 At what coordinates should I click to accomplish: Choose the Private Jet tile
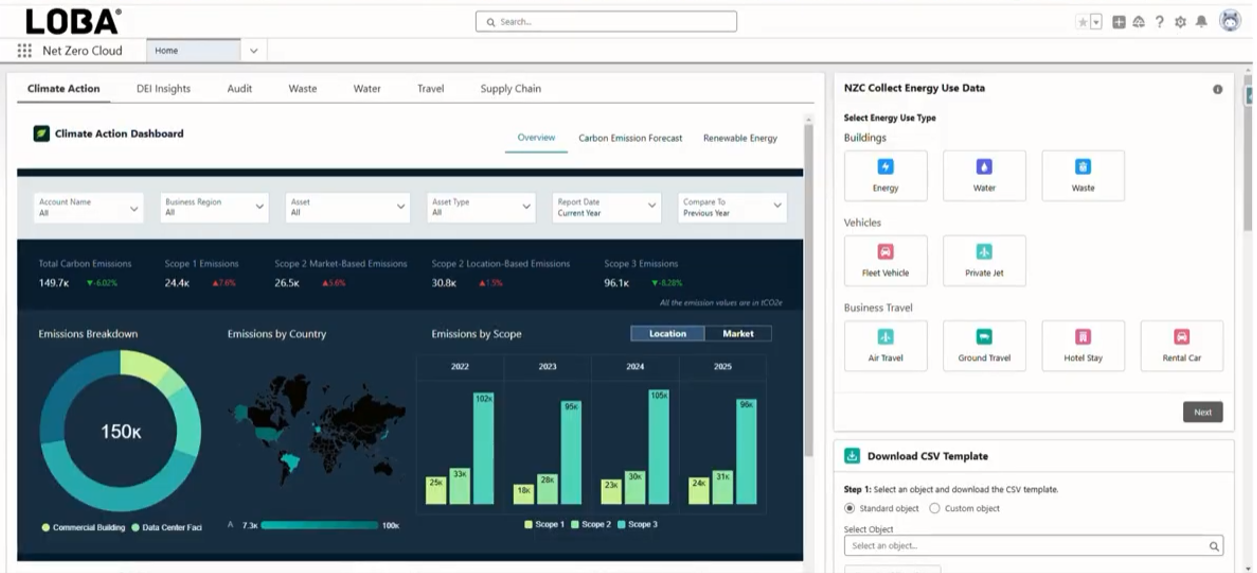click(984, 261)
